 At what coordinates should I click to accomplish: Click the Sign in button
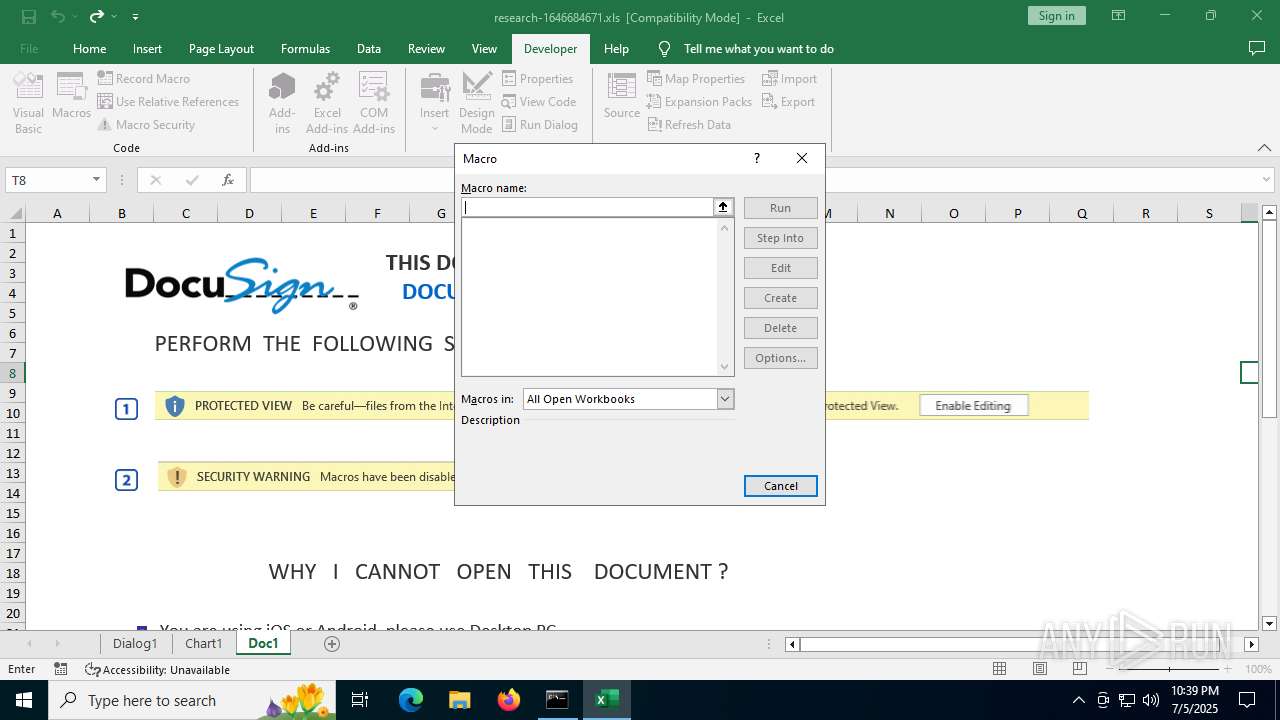[x=1056, y=16]
